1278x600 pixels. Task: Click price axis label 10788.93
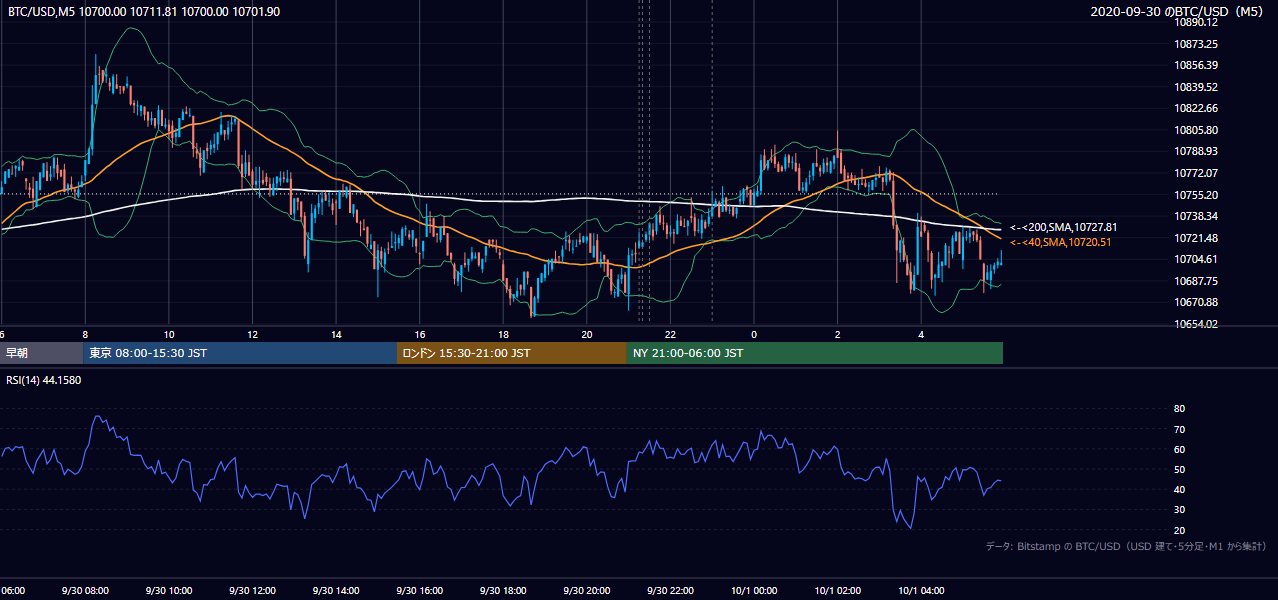click(x=1196, y=151)
